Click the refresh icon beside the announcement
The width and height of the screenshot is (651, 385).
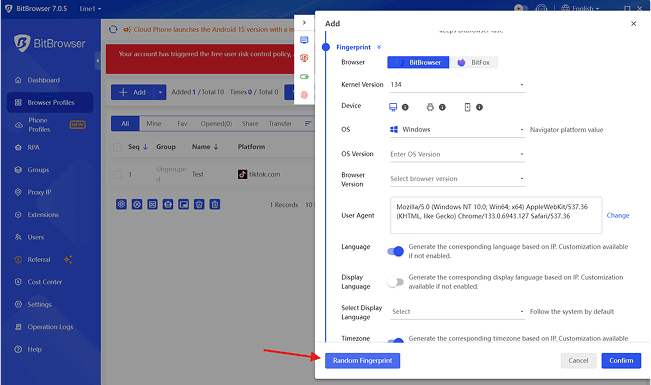pos(113,29)
